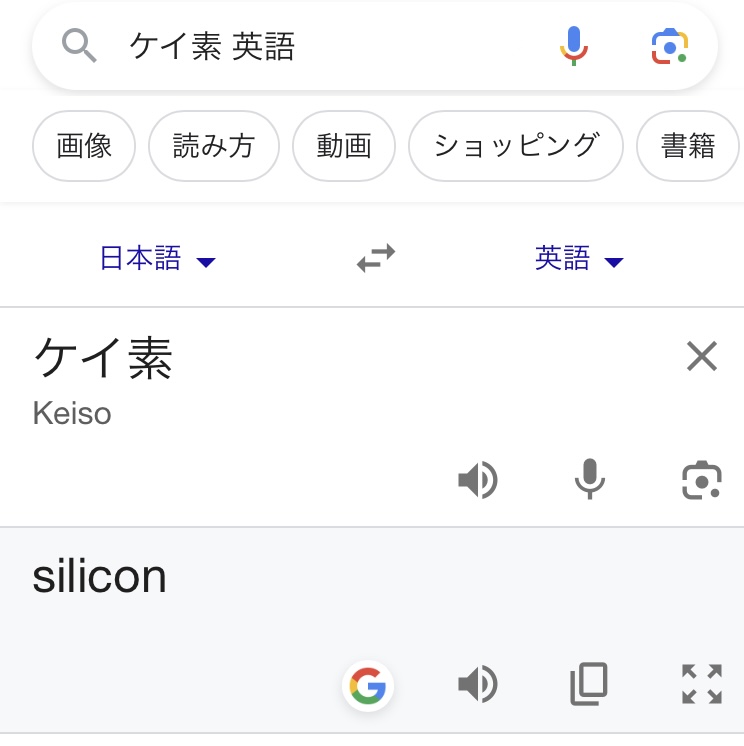Viewport: 744px width, 746px height.
Task: Switch to the 動画 results tab
Action: tap(344, 146)
